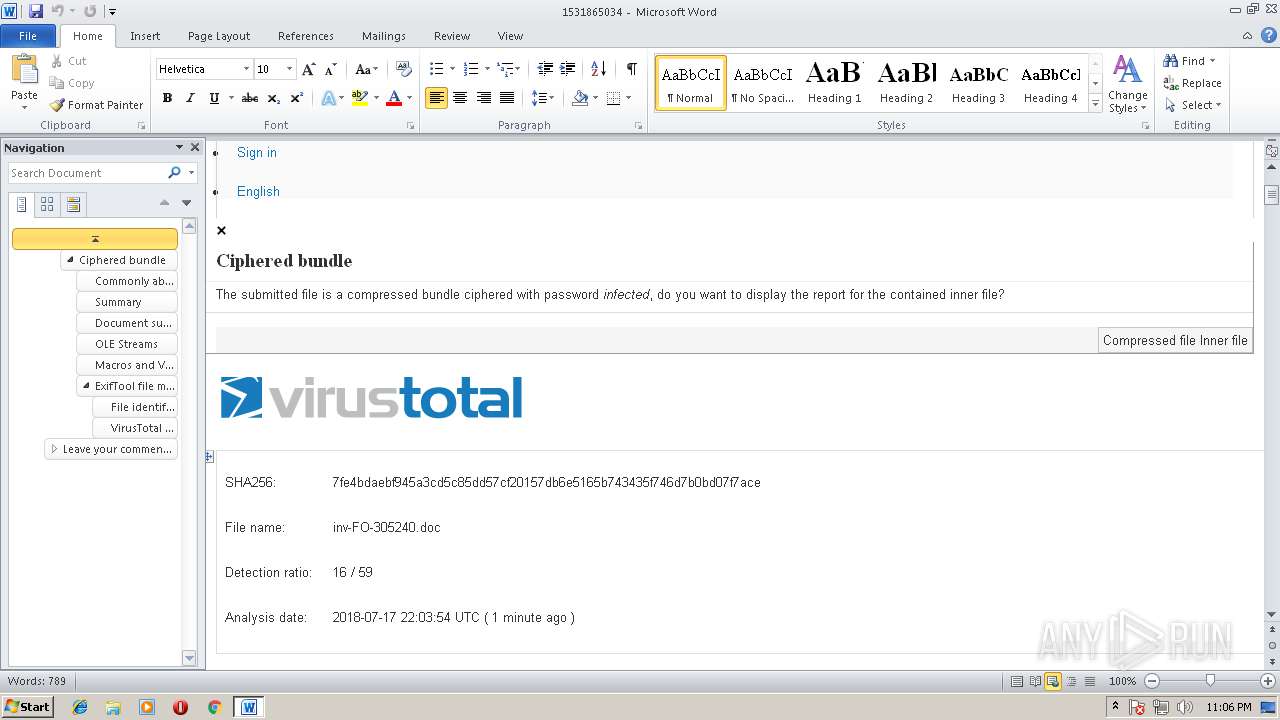Click Shrink Font icon
Viewport: 1280px width, 720px height.
tap(330, 69)
